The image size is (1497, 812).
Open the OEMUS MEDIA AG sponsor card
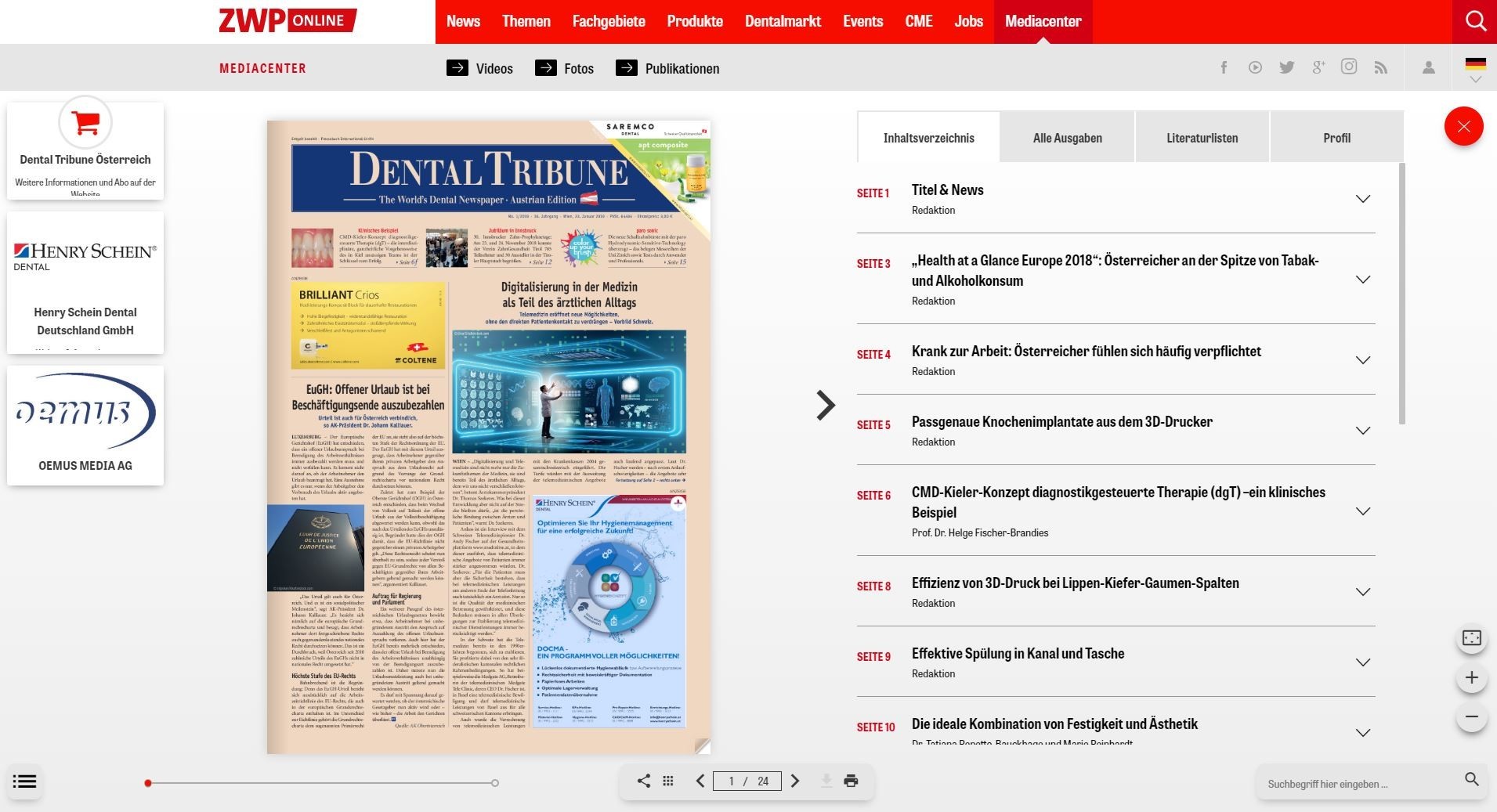pos(85,425)
